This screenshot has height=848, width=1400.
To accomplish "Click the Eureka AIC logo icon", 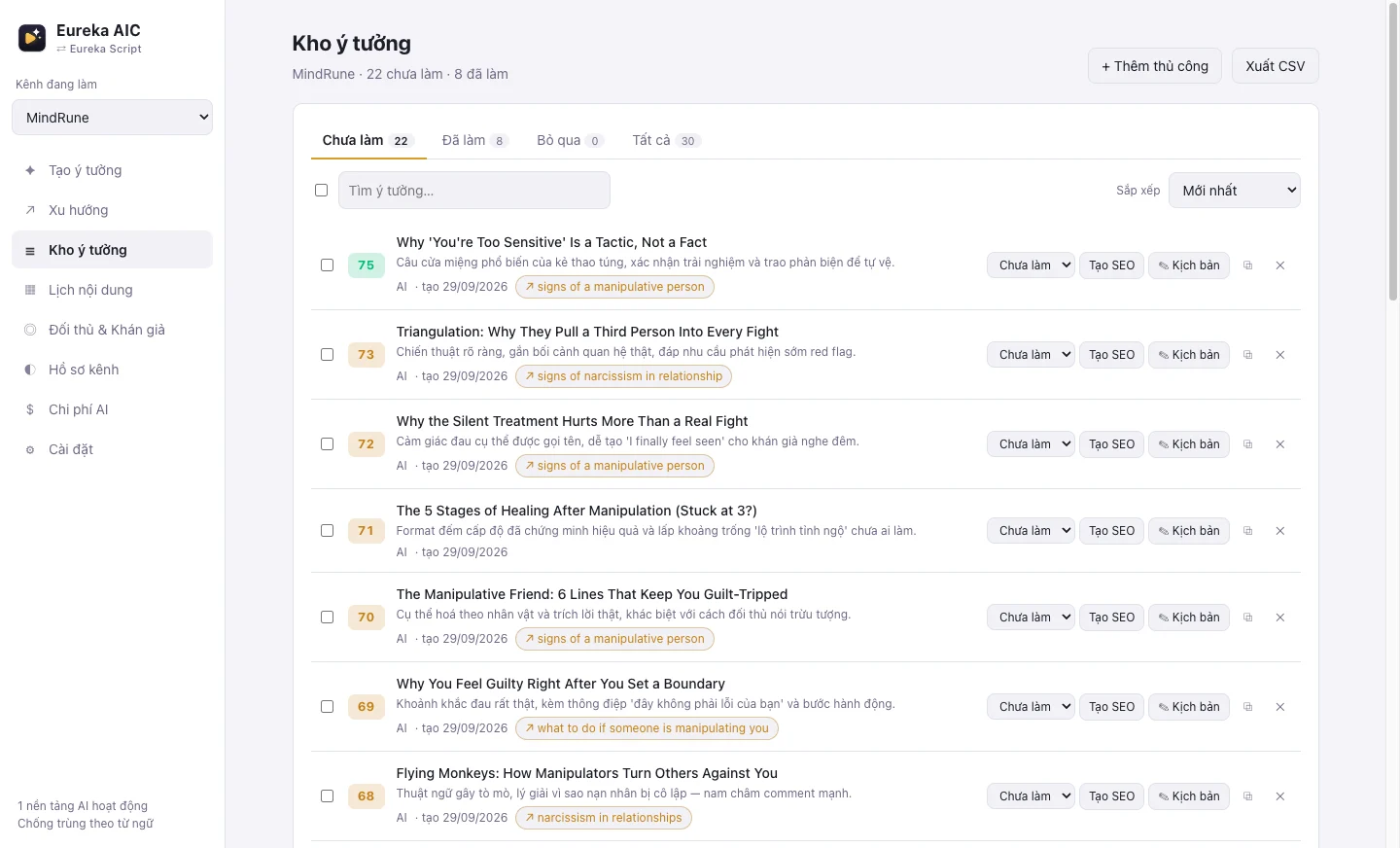I will tap(32, 38).
